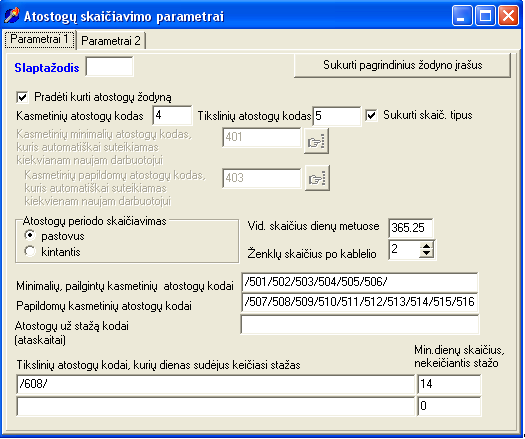Click Papildomų kasmetinių atostogų kodai field
525x439 pixels.
(360, 302)
